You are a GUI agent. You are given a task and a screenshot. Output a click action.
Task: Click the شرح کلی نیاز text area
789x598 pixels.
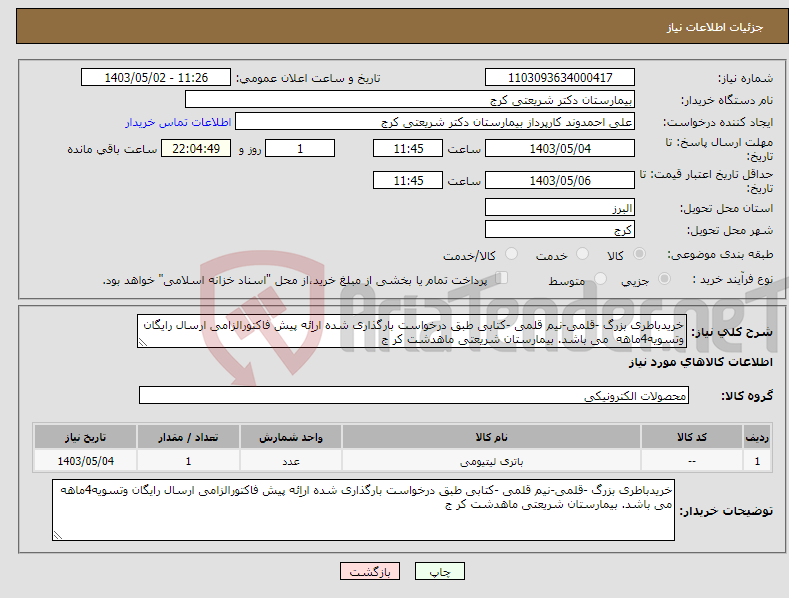click(412, 331)
